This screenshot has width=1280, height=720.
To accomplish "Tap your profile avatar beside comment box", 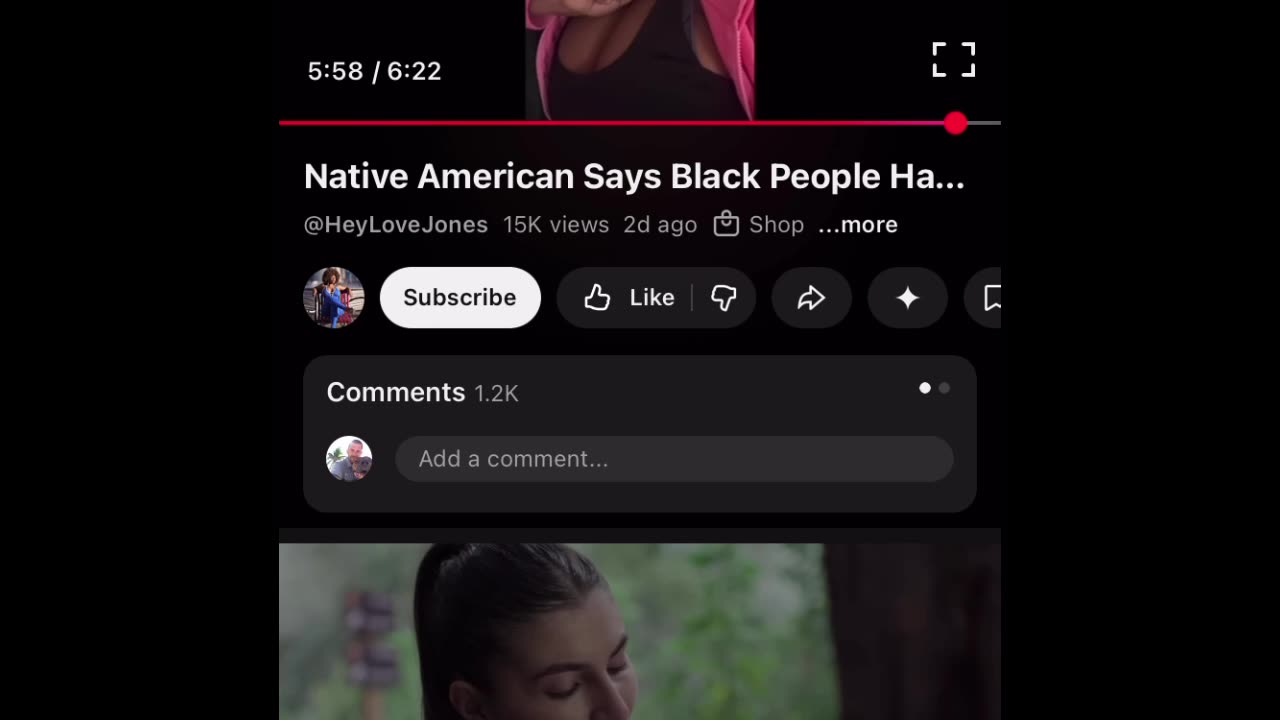I will click(x=349, y=459).
